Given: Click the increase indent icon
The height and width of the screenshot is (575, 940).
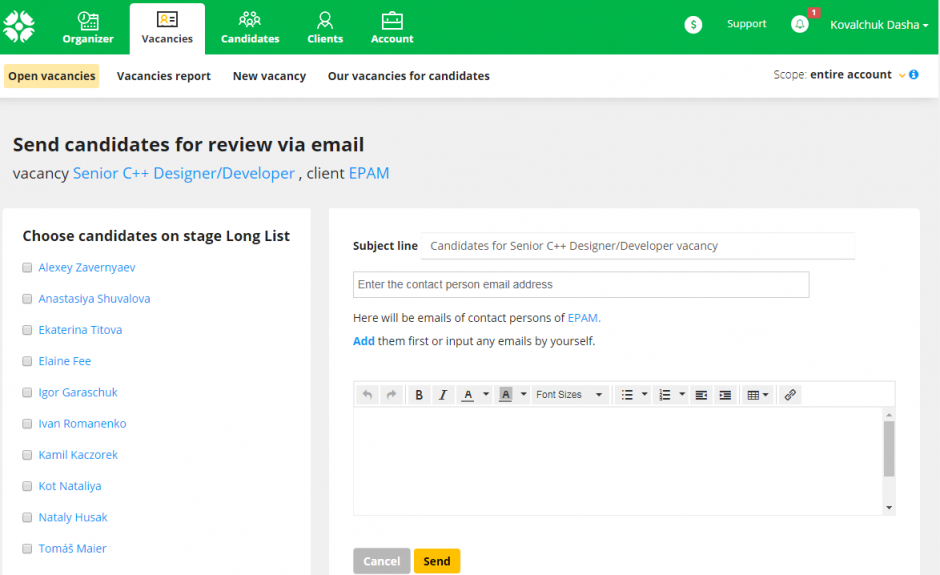Looking at the screenshot, I should coord(725,395).
